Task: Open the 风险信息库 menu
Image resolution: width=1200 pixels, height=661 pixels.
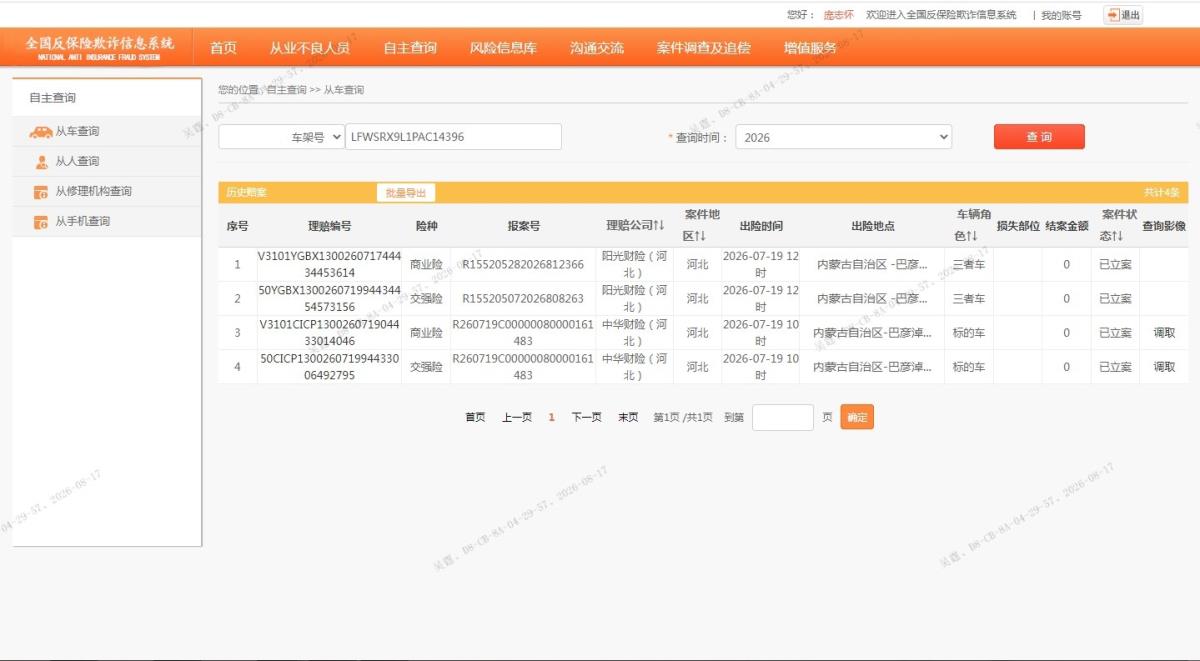Action: point(503,48)
